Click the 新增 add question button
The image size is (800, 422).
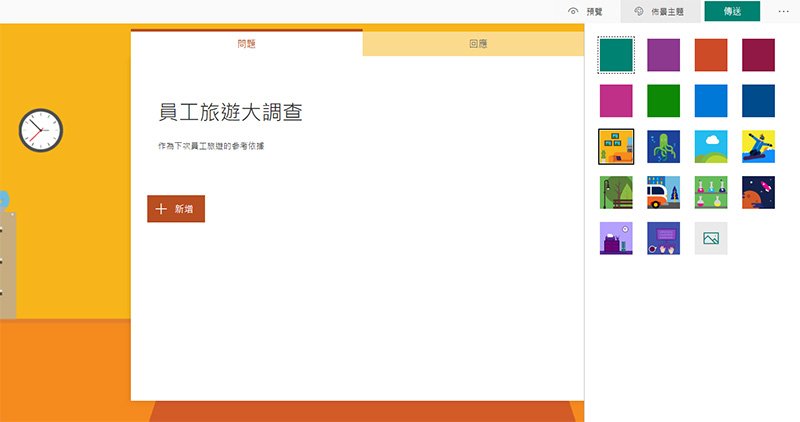click(176, 209)
